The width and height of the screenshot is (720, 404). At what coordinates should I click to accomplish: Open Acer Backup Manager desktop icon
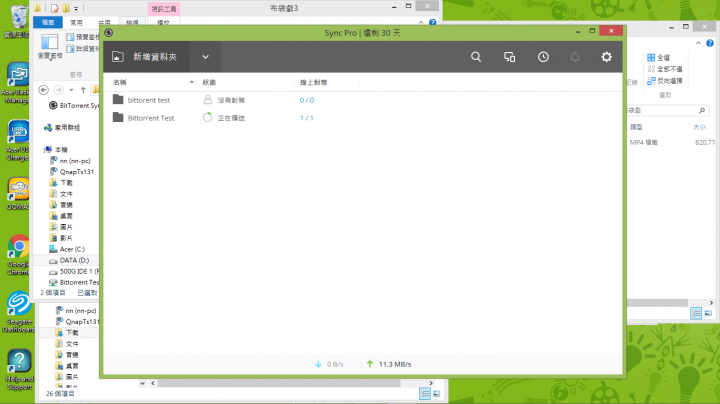coord(17,83)
